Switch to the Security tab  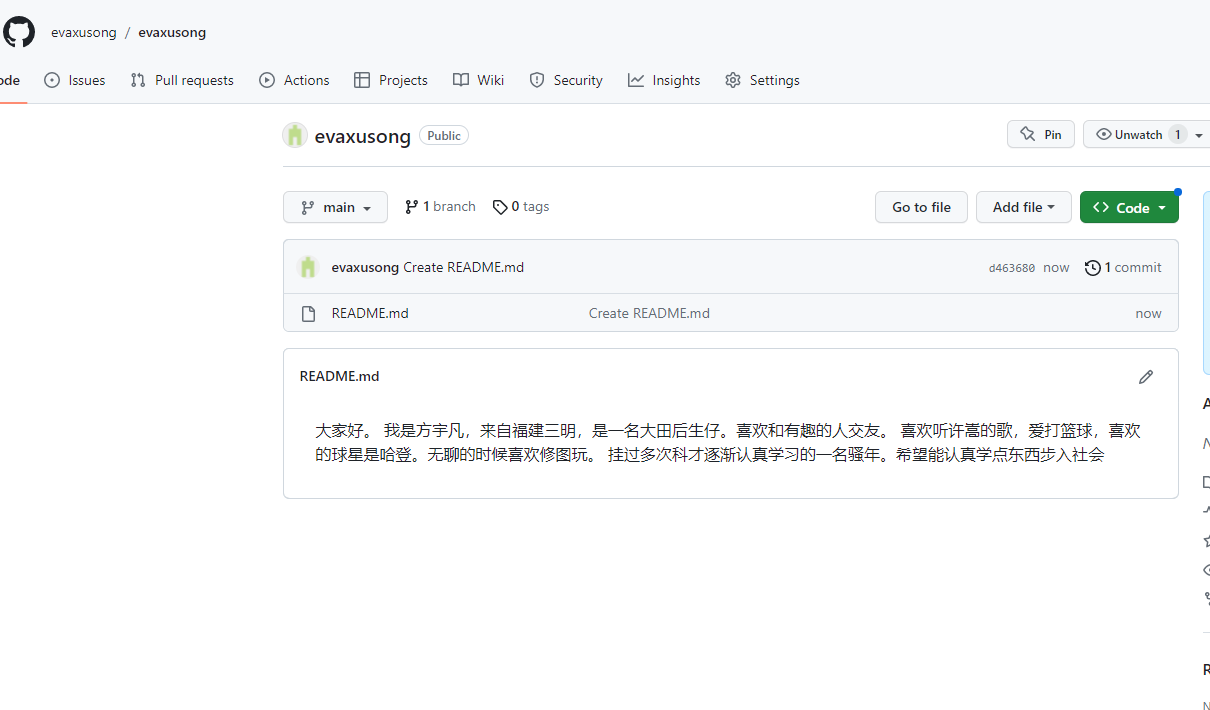tap(566, 80)
